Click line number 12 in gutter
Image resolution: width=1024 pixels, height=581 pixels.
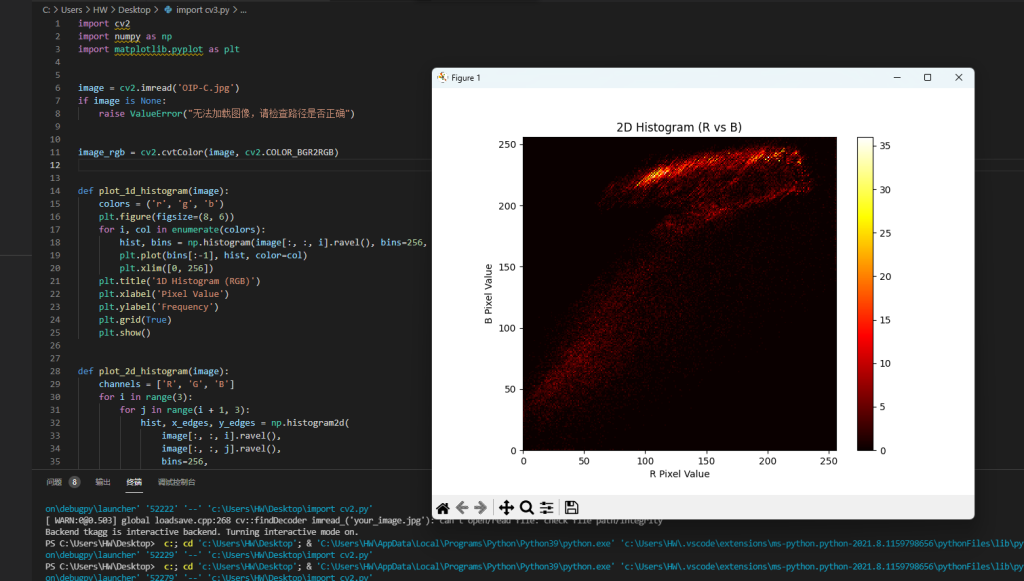pos(56,165)
